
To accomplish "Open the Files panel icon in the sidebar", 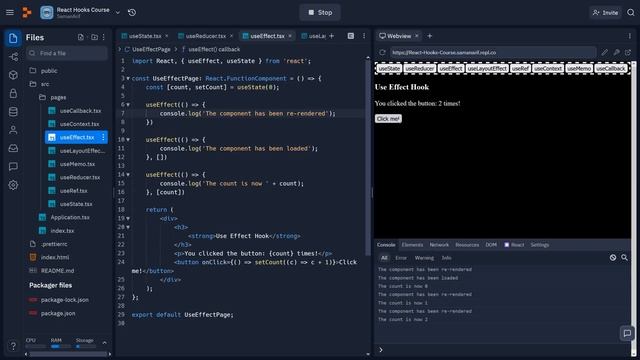I will pos(13,38).
